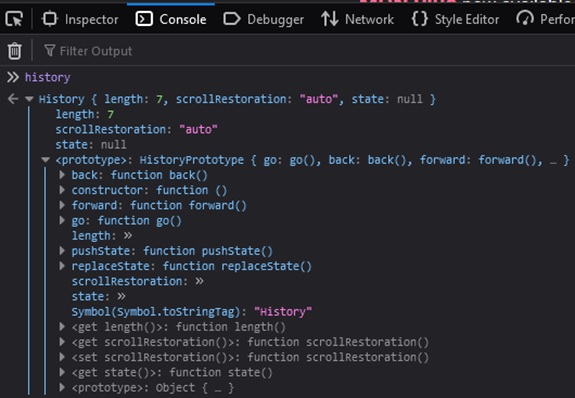Click 'function back()' text

159,175
